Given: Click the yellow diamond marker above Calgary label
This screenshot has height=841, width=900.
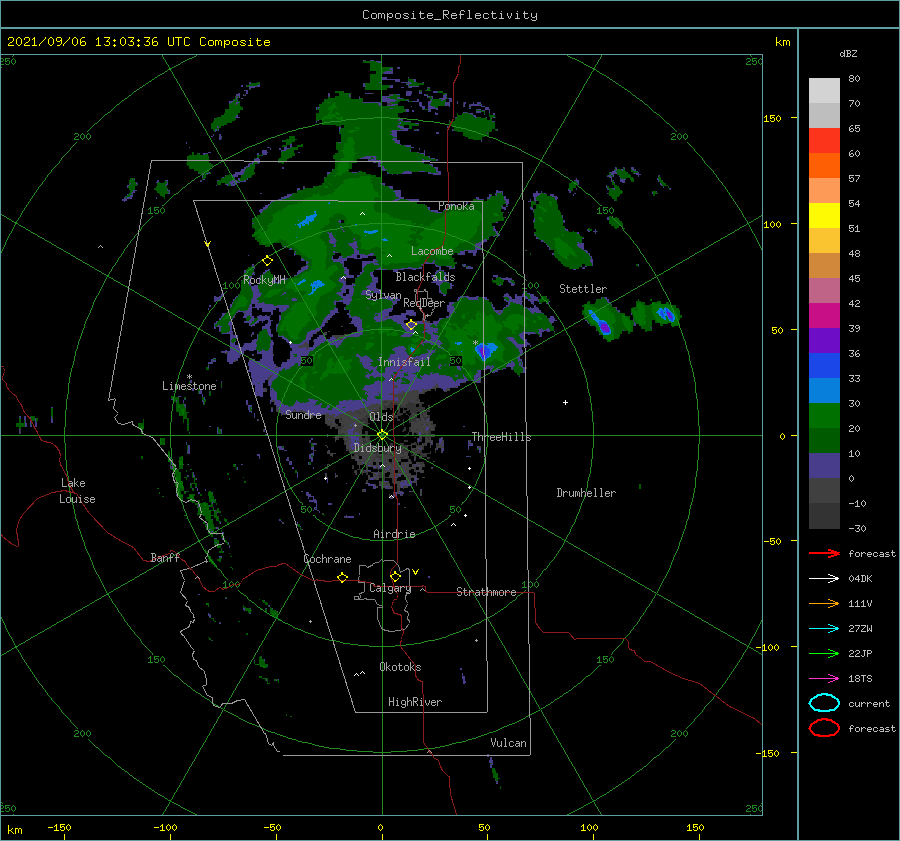Looking at the screenshot, I should 395,576.
